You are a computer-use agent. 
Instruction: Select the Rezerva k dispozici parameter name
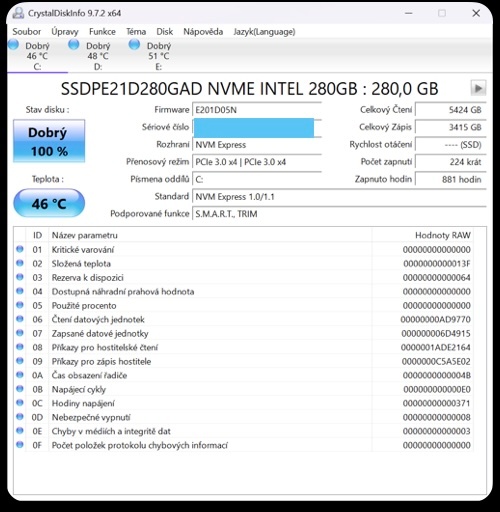[x=87, y=278]
